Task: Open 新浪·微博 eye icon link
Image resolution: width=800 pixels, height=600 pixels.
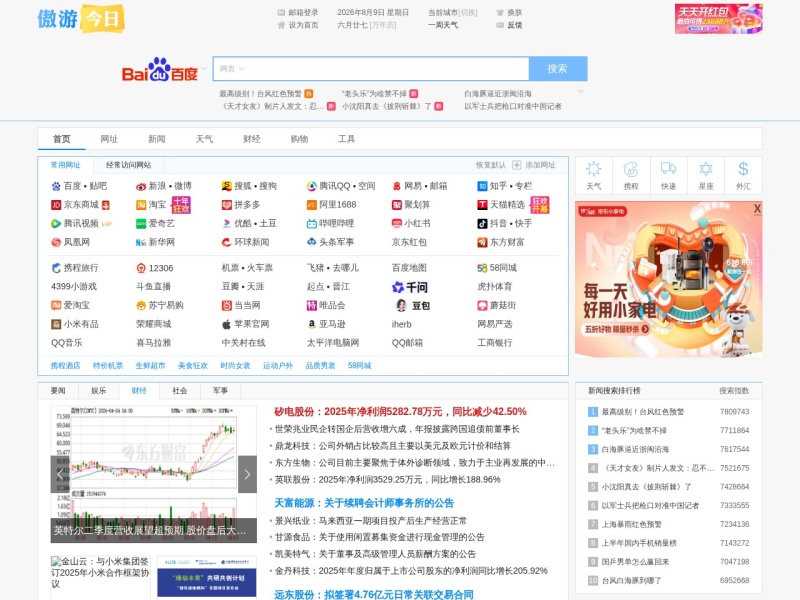Action: pos(164,186)
